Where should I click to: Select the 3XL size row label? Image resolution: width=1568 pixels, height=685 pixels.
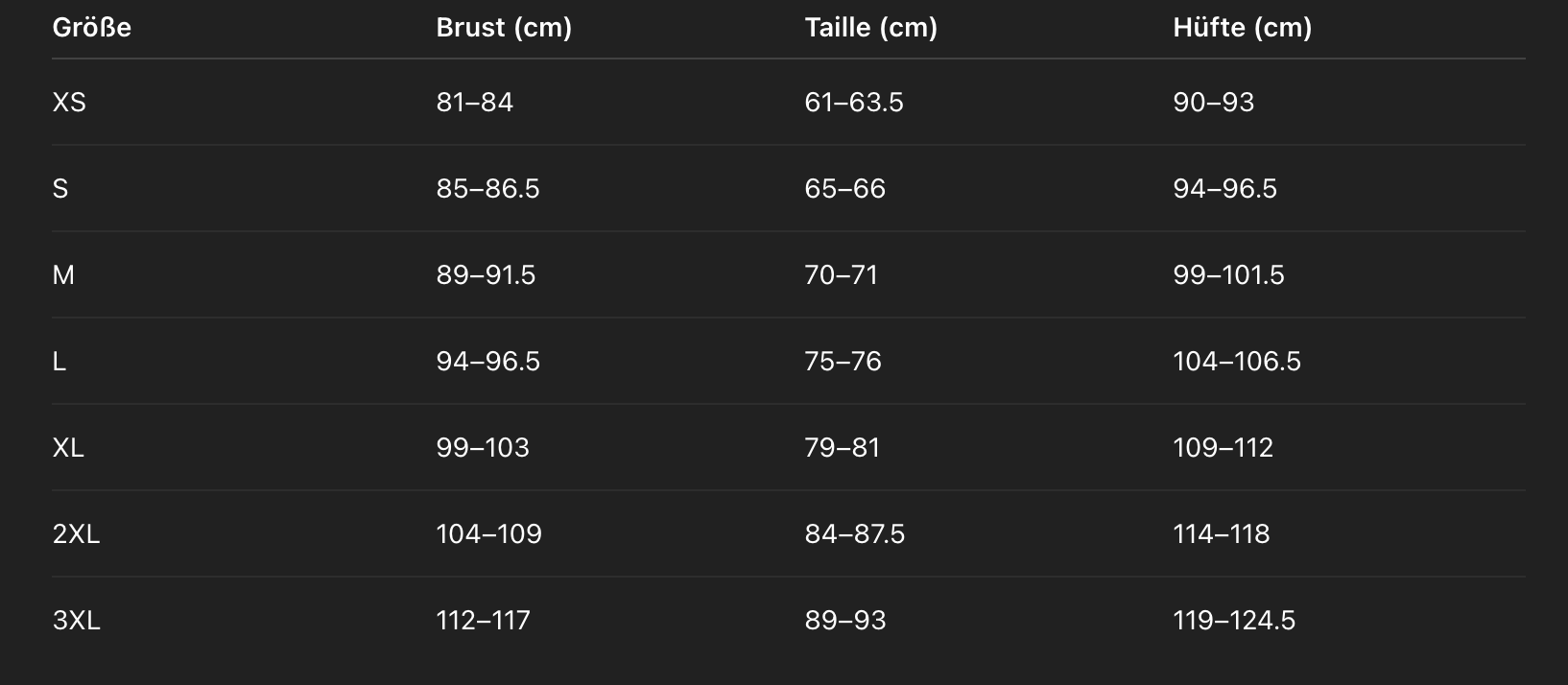[76, 621]
